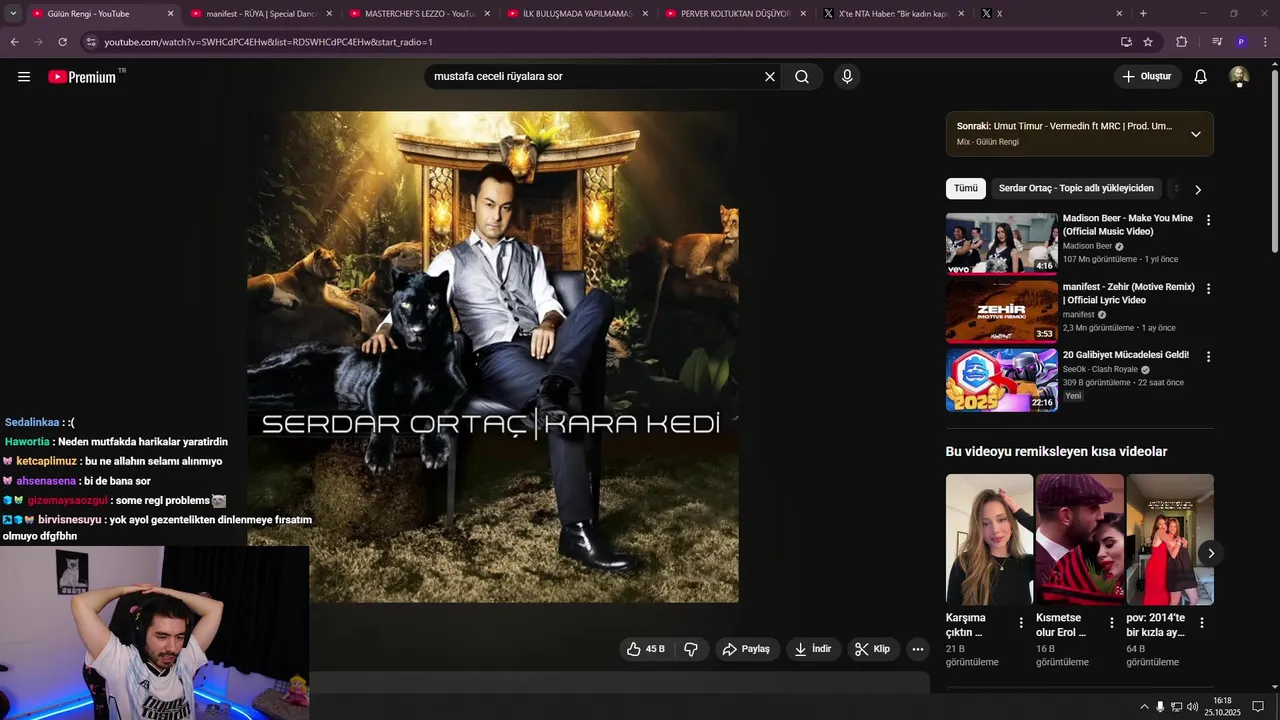This screenshot has height=720, width=1280.
Task: Like the video (45 B)
Action: (x=645, y=649)
